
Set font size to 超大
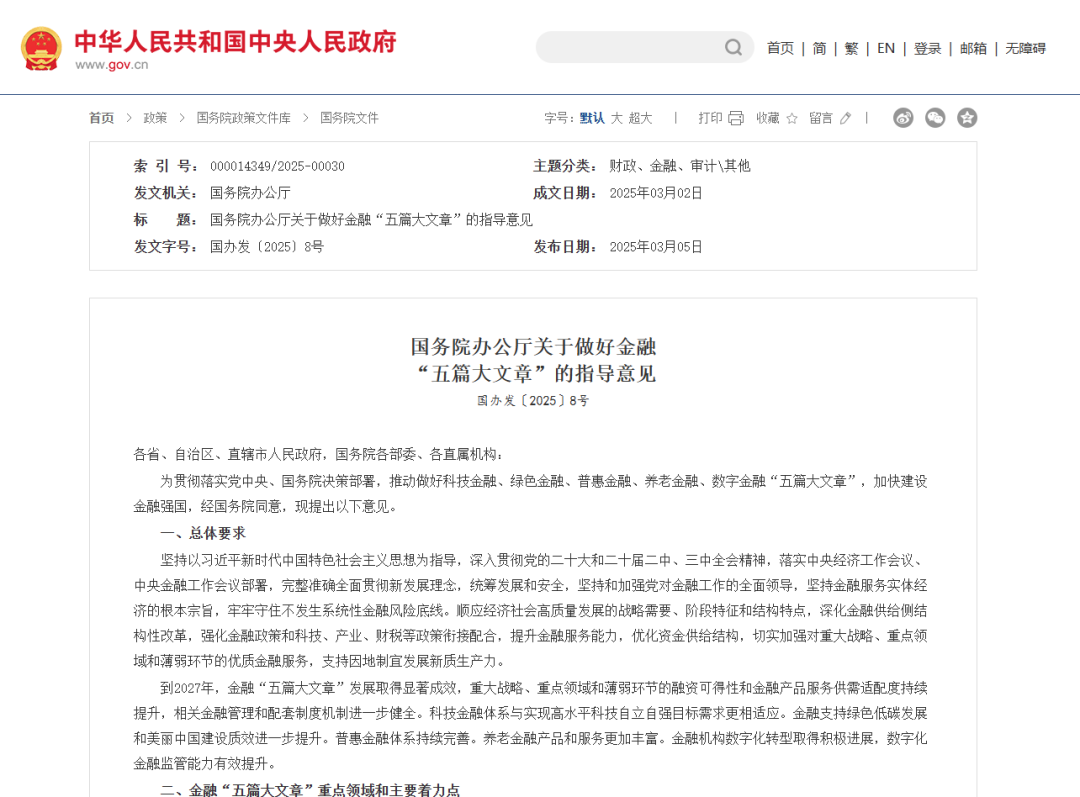(x=640, y=118)
